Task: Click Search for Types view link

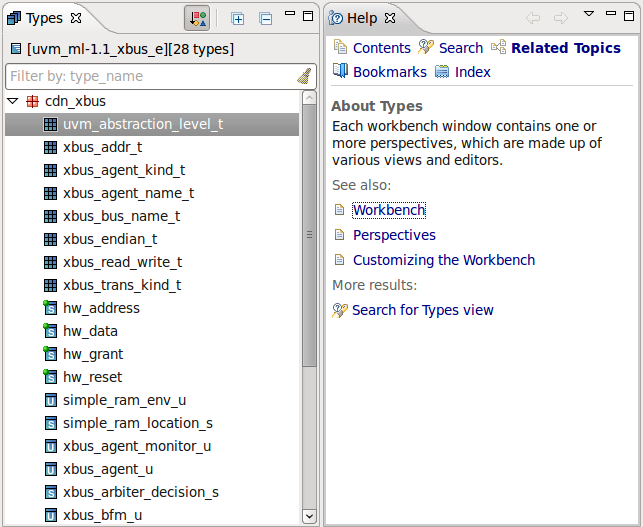Action: pos(422,310)
